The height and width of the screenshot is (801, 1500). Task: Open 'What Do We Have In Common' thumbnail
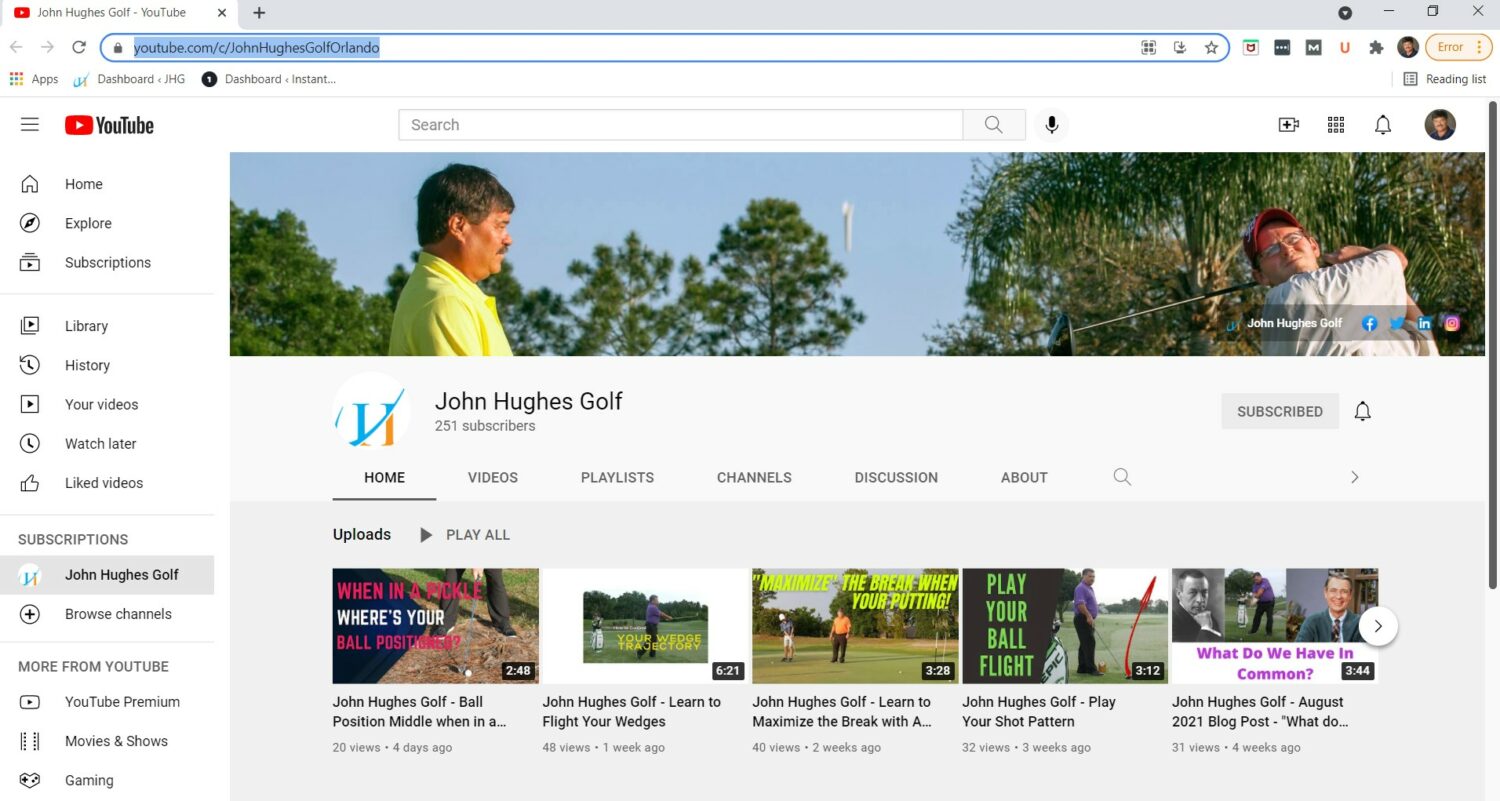(x=1275, y=626)
